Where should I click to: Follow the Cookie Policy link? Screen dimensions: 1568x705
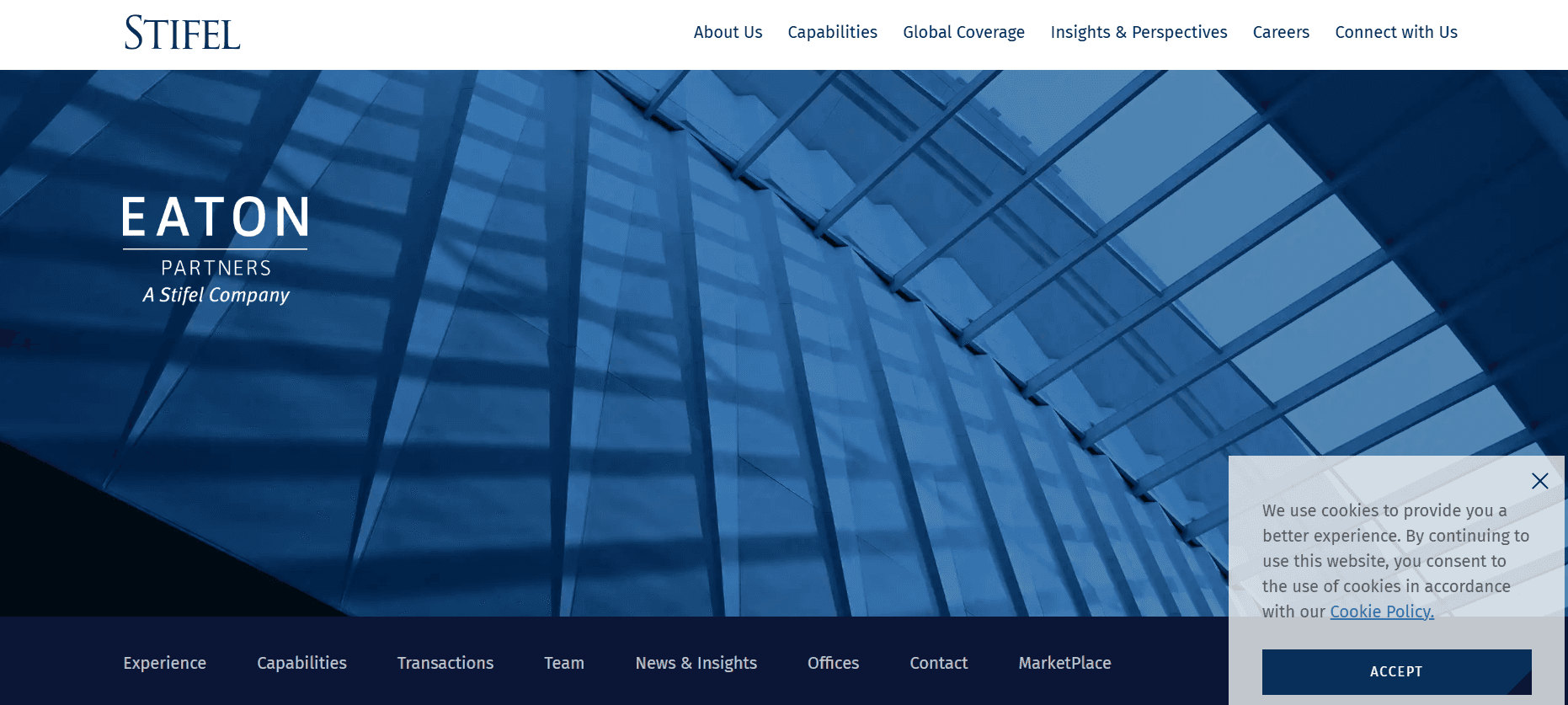pos(1381,612)
